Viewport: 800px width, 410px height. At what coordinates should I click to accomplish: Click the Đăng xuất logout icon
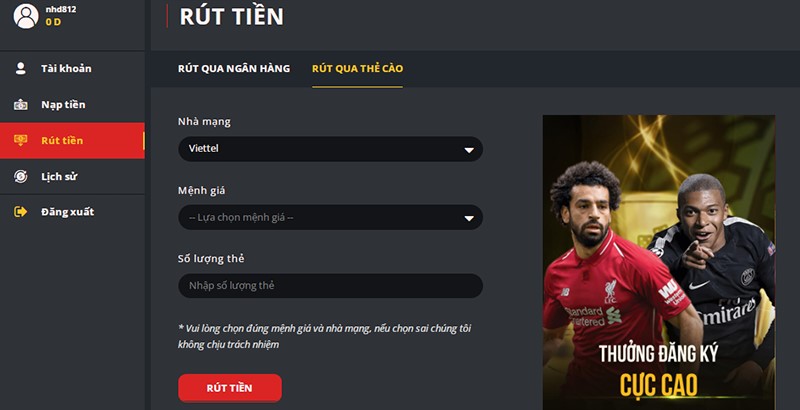20,212
